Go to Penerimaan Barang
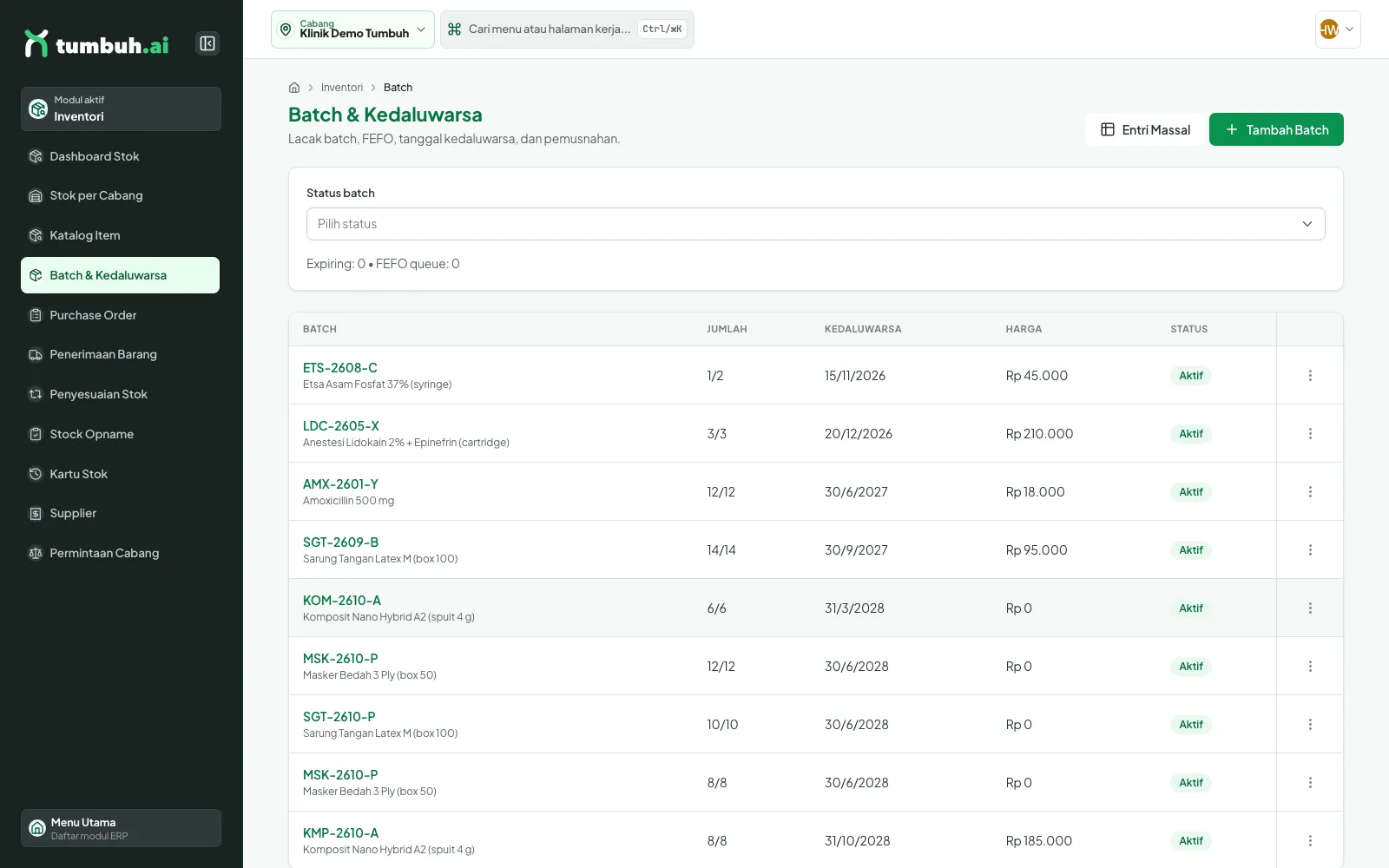This screenshot has width=1389, height=868. tap(121, 354)
